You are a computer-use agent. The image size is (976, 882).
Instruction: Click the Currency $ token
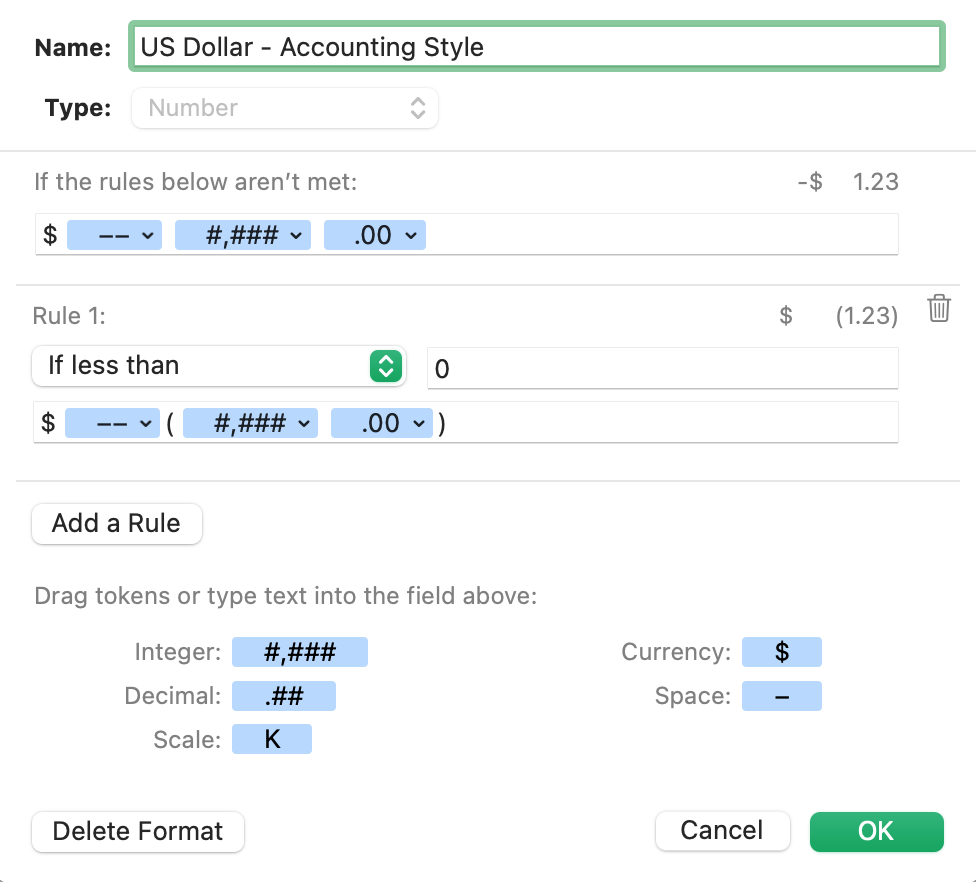coord(782,653)
